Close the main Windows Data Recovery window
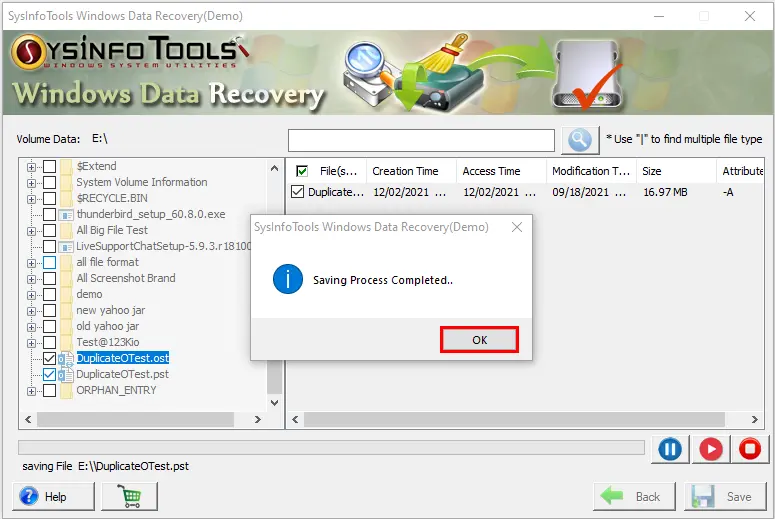775x519 pixels. tap(749, 16)
